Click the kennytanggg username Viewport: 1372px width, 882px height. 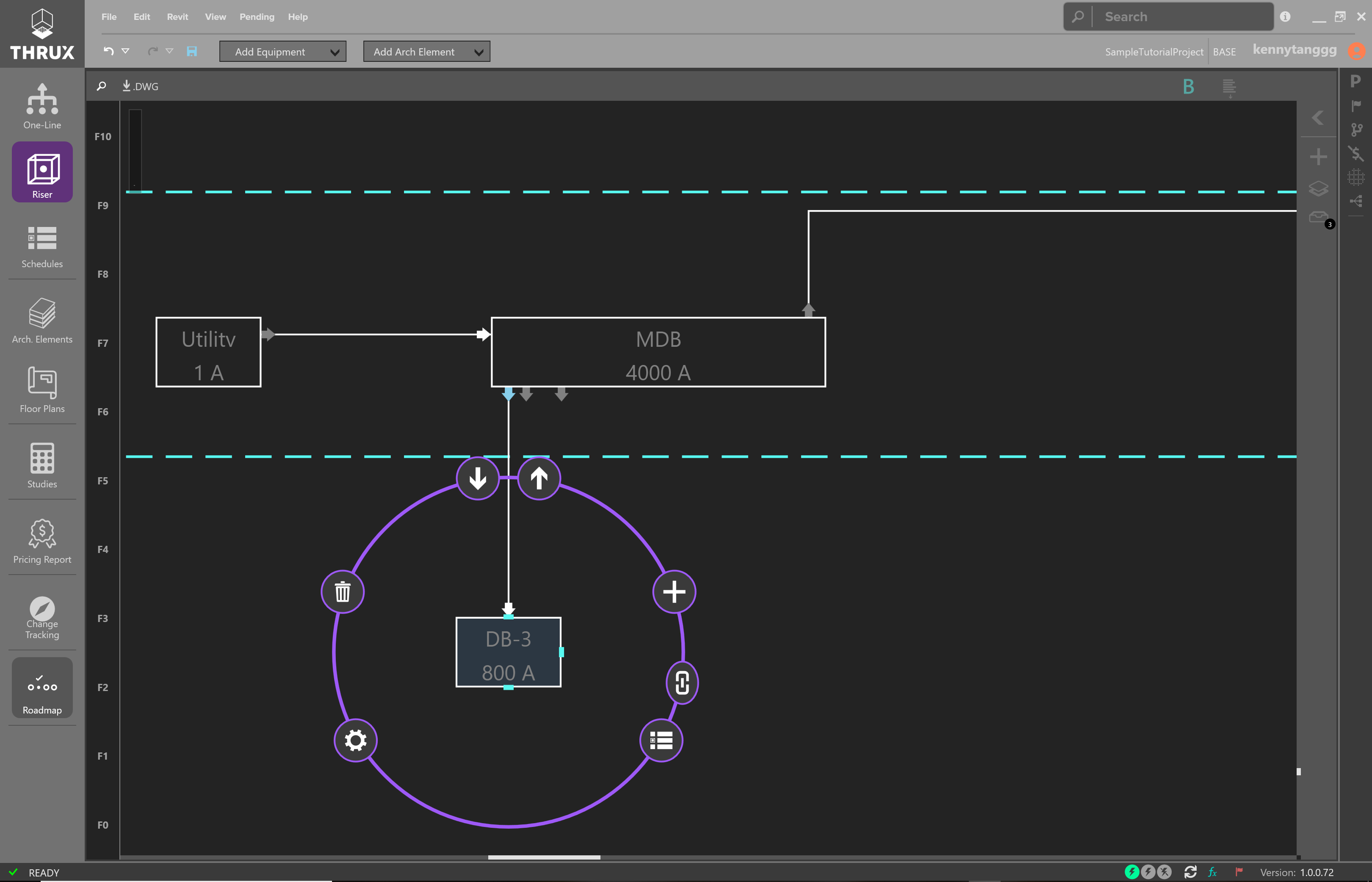point(1294,50)
